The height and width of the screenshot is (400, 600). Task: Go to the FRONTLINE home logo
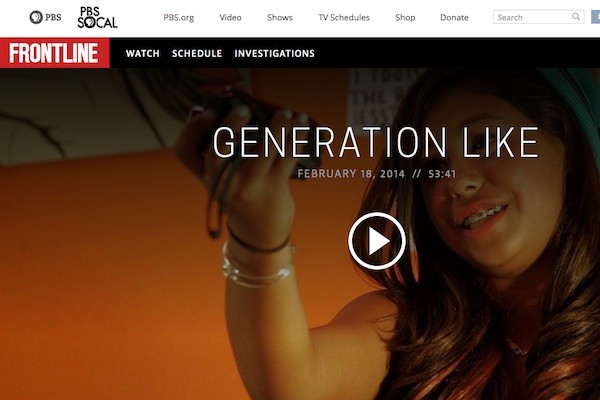[x=54, y=53]
